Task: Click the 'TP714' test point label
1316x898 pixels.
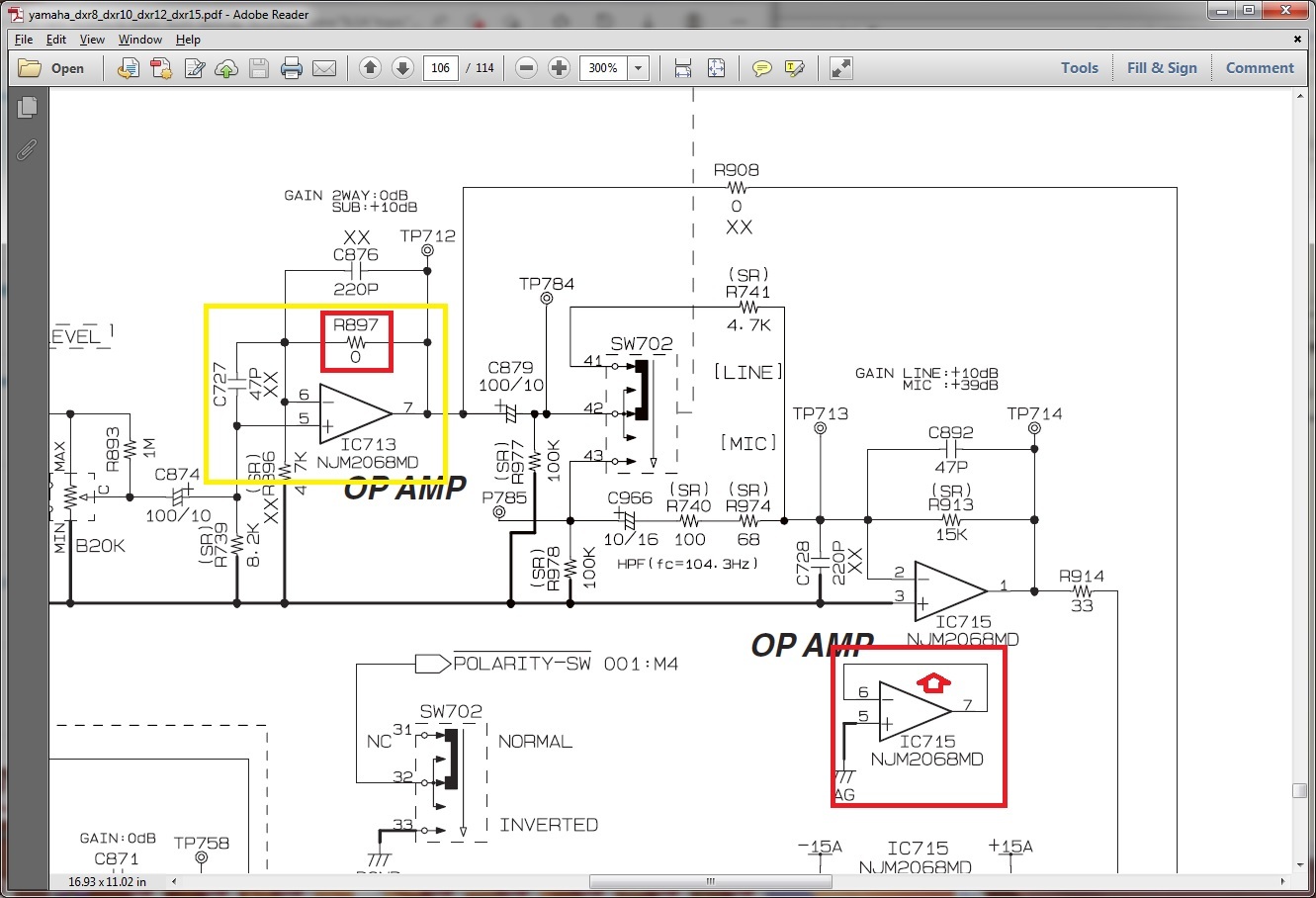Action: pyautogui.click(x=1034, y=413)
